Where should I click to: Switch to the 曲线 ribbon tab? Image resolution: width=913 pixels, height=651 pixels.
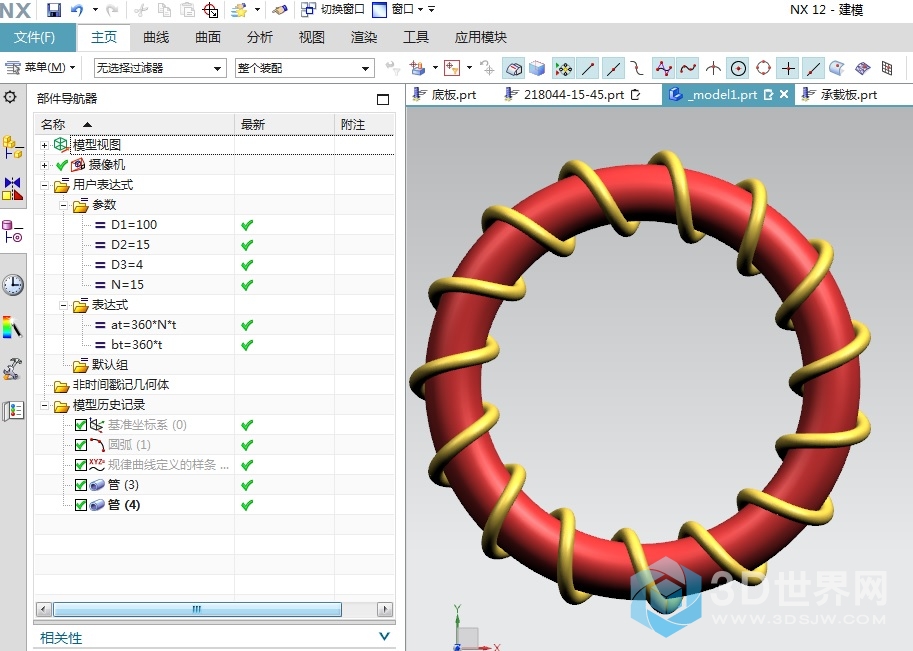pos(156,37)
